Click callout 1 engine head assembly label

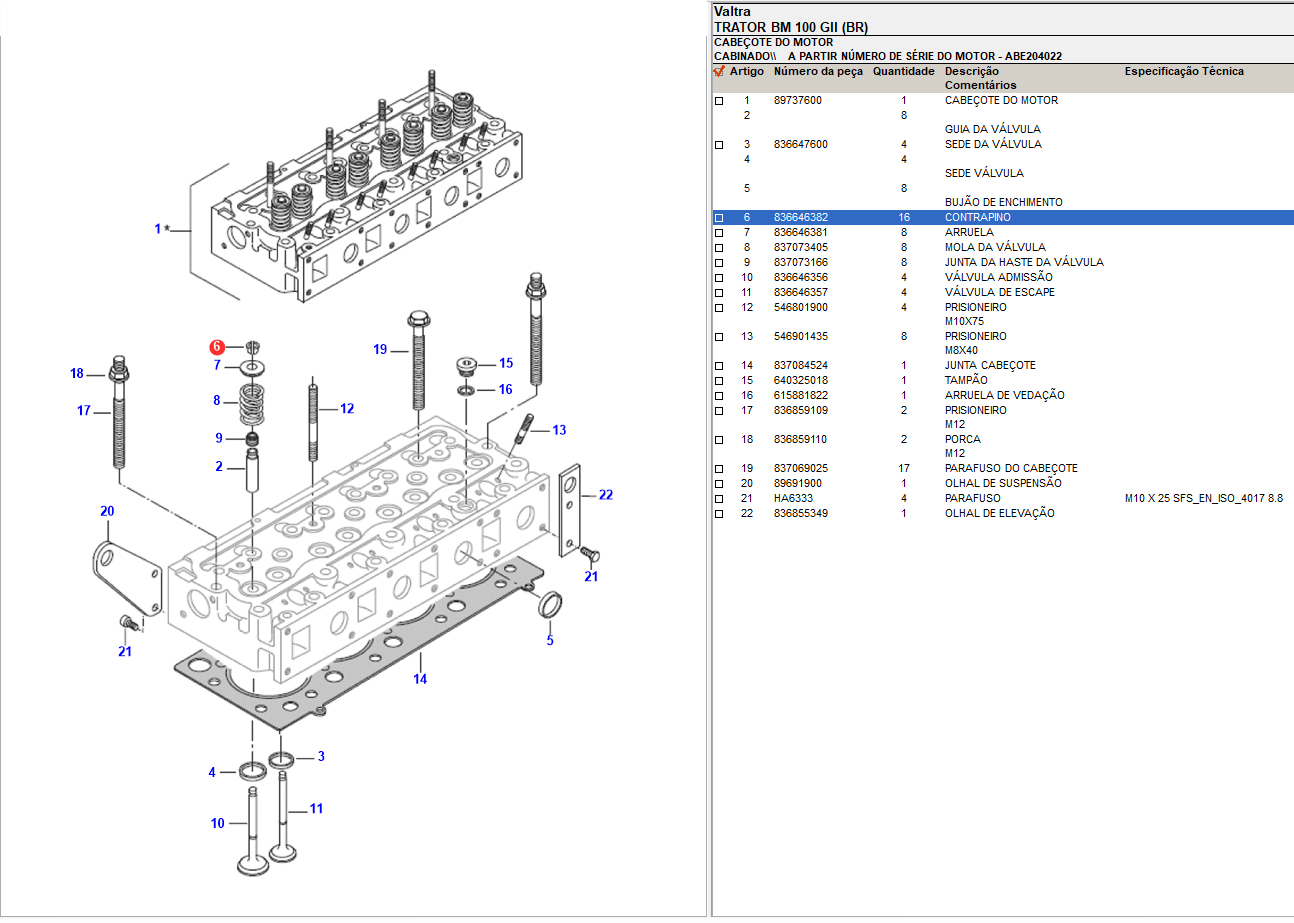[157, 229]
